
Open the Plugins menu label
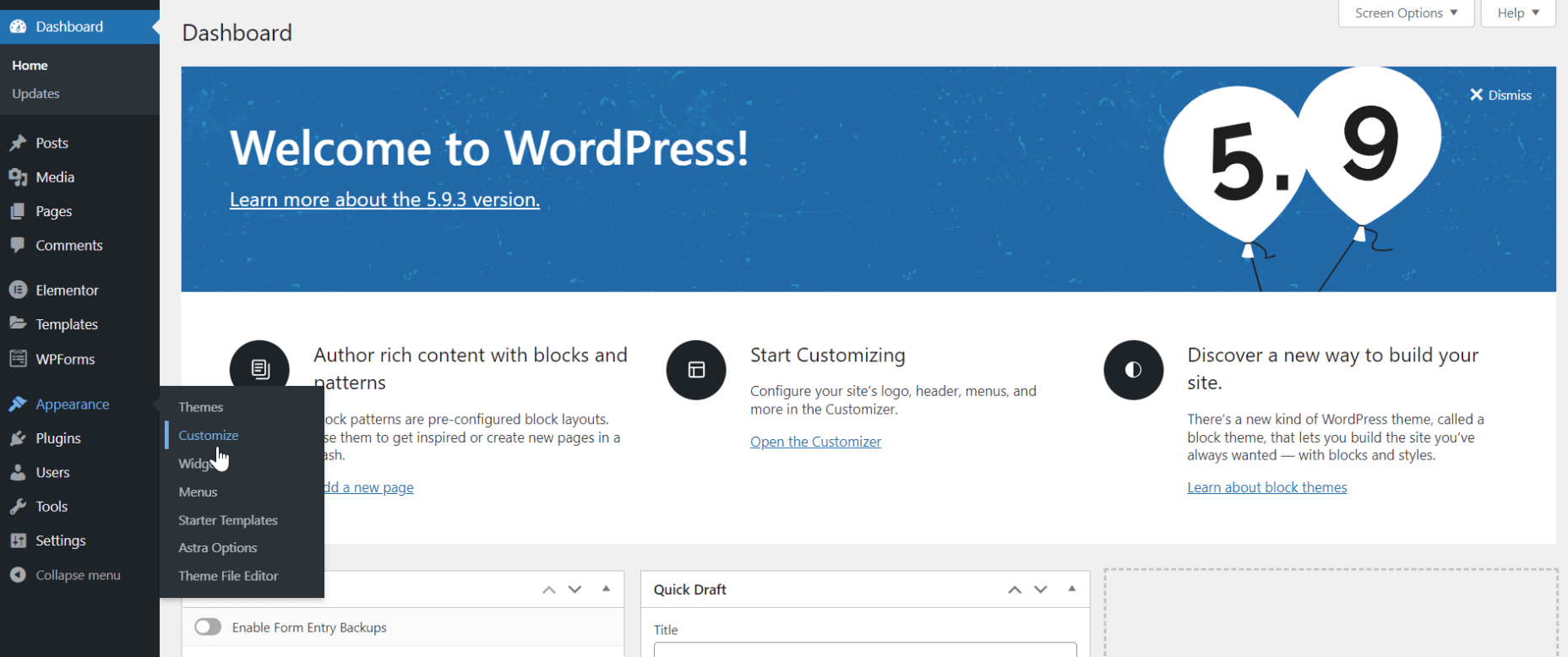(58, 438)
